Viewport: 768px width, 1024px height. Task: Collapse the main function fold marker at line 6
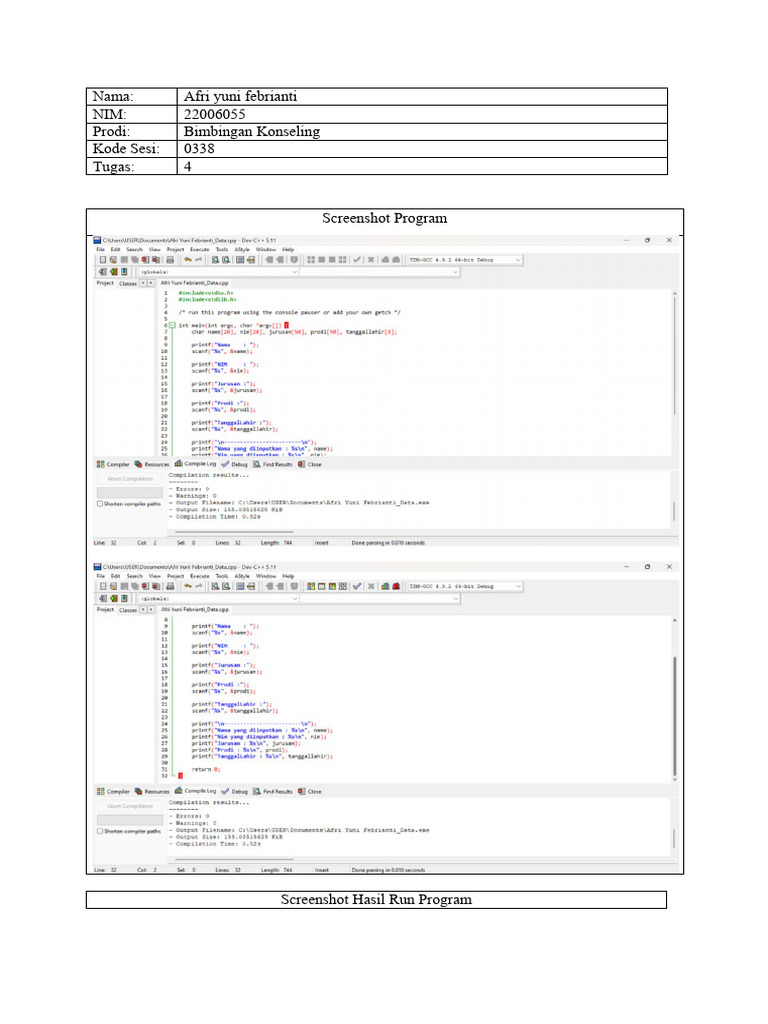172,325
